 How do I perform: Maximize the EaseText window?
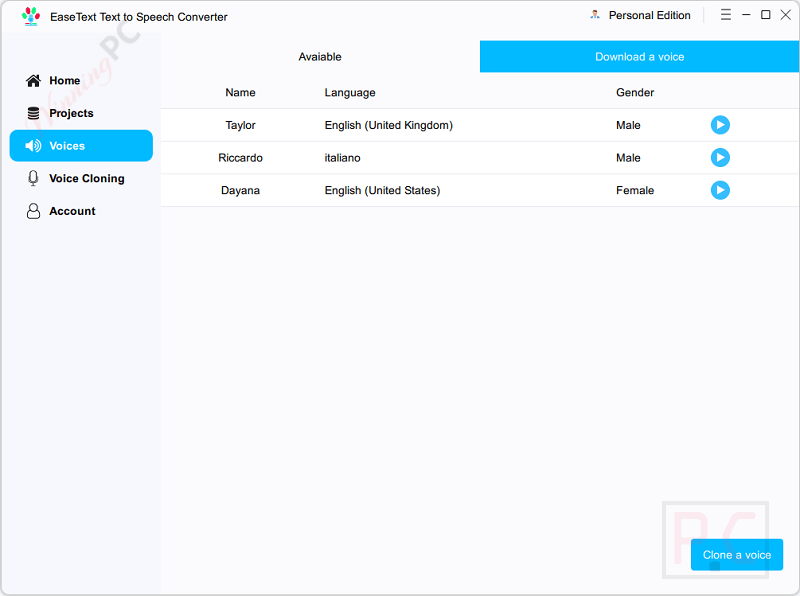765,15
